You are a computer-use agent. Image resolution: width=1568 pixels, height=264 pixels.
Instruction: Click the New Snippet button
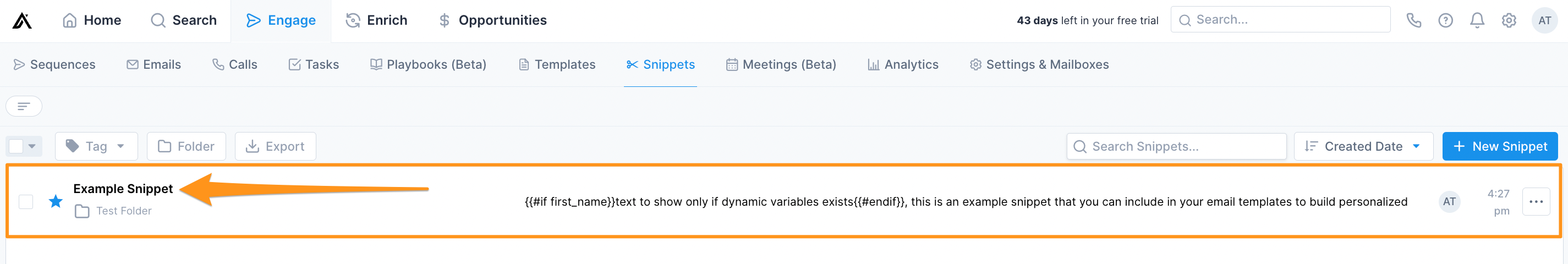[x=1500, y=146]
